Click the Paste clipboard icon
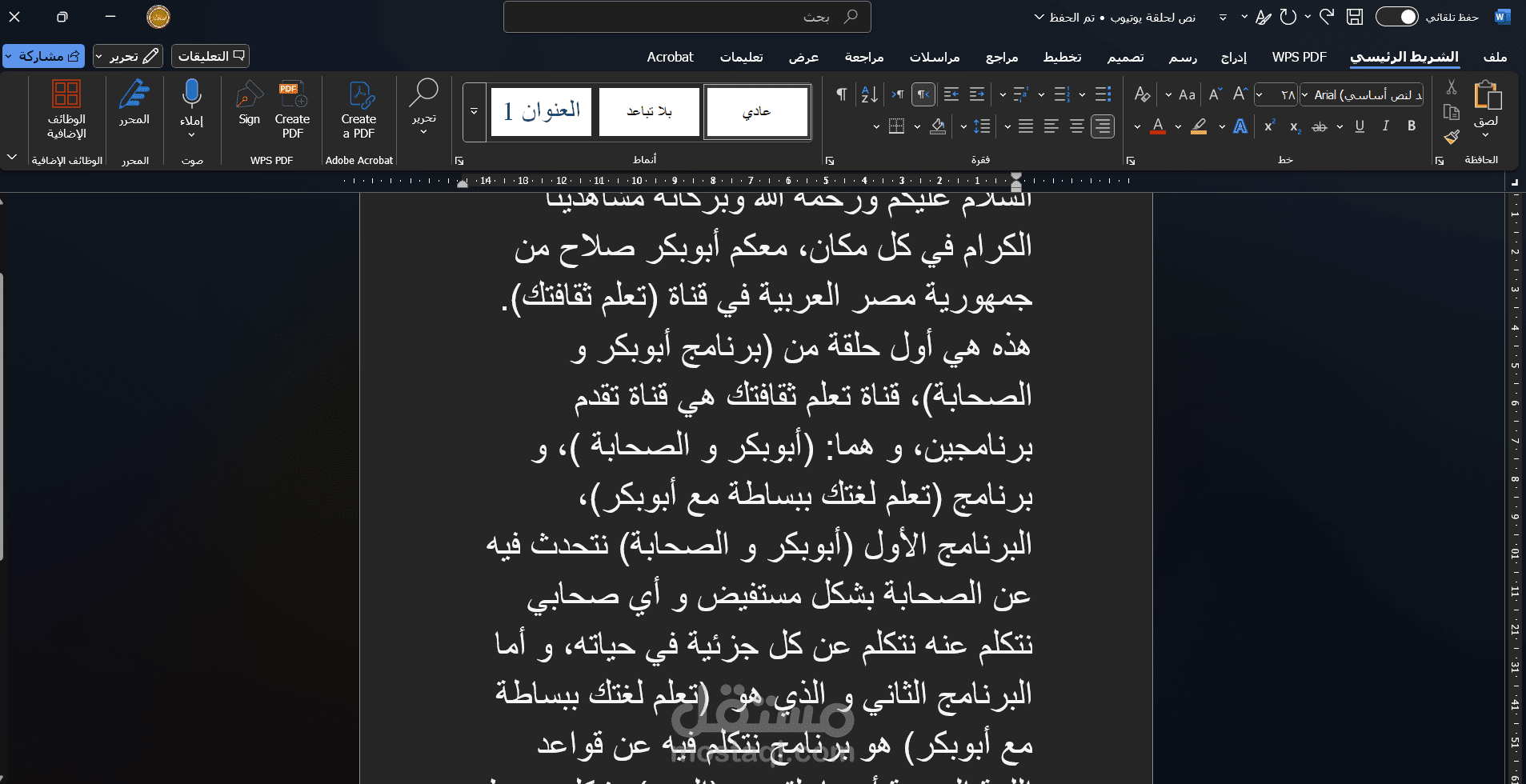The width and height of the screenshot is (1526, 784). tap(1487, 95)
